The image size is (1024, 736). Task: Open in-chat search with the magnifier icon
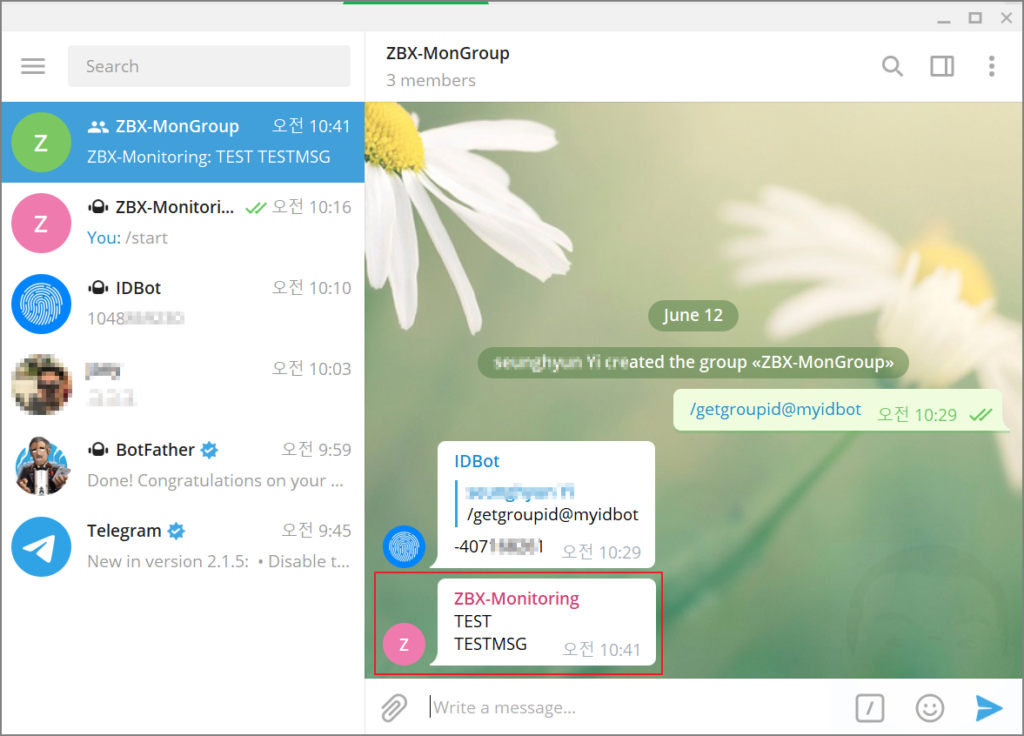pyautogui.click(x=892, y=66)
